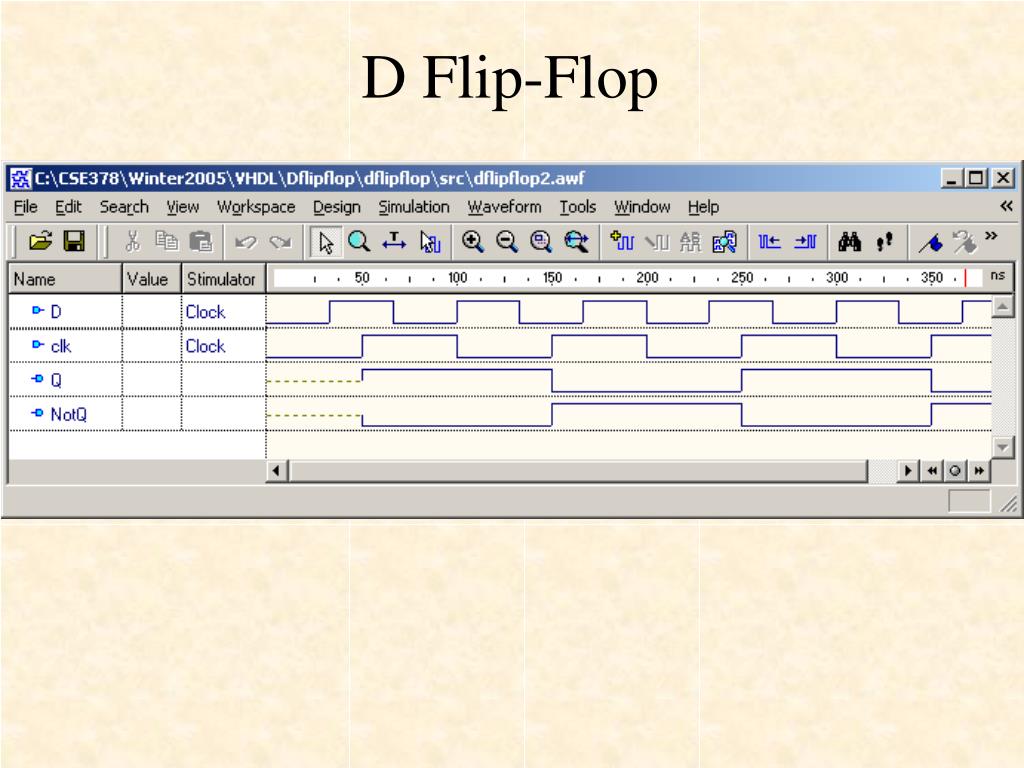Viewport: 1024px width, 768px height.
Task: Click the Name column header
Action: click(65, 279)
